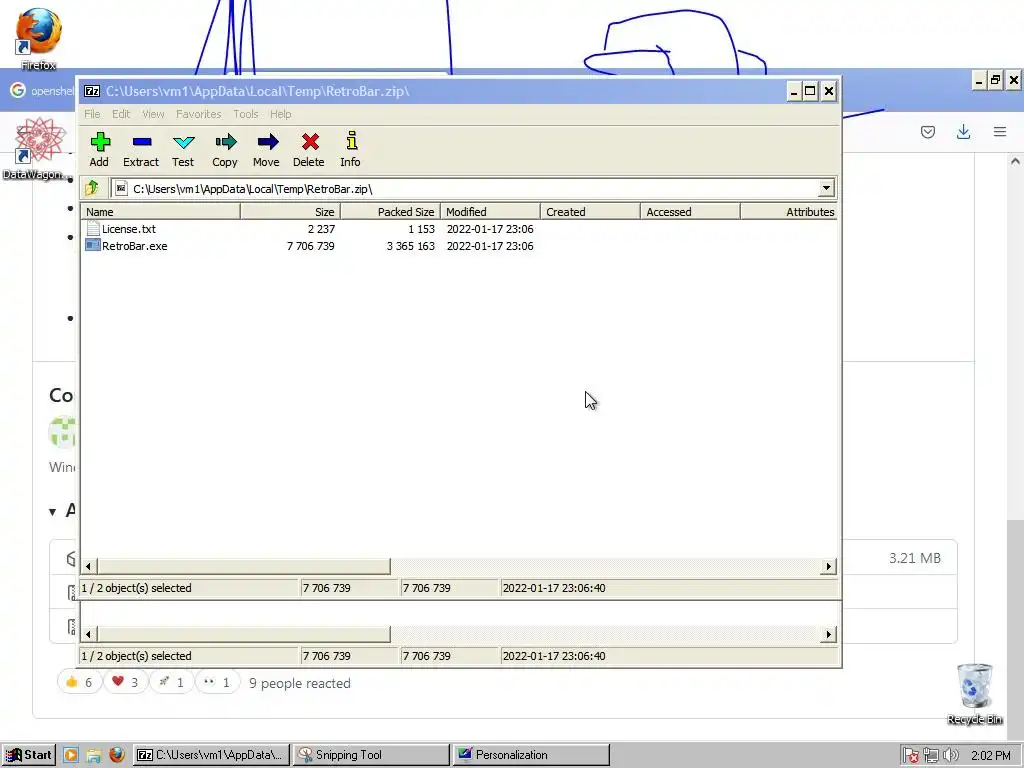Viewport: 1024px width, 768px height.
Task: Open the Firefox hamburger menu
Action: point(1000,132)
